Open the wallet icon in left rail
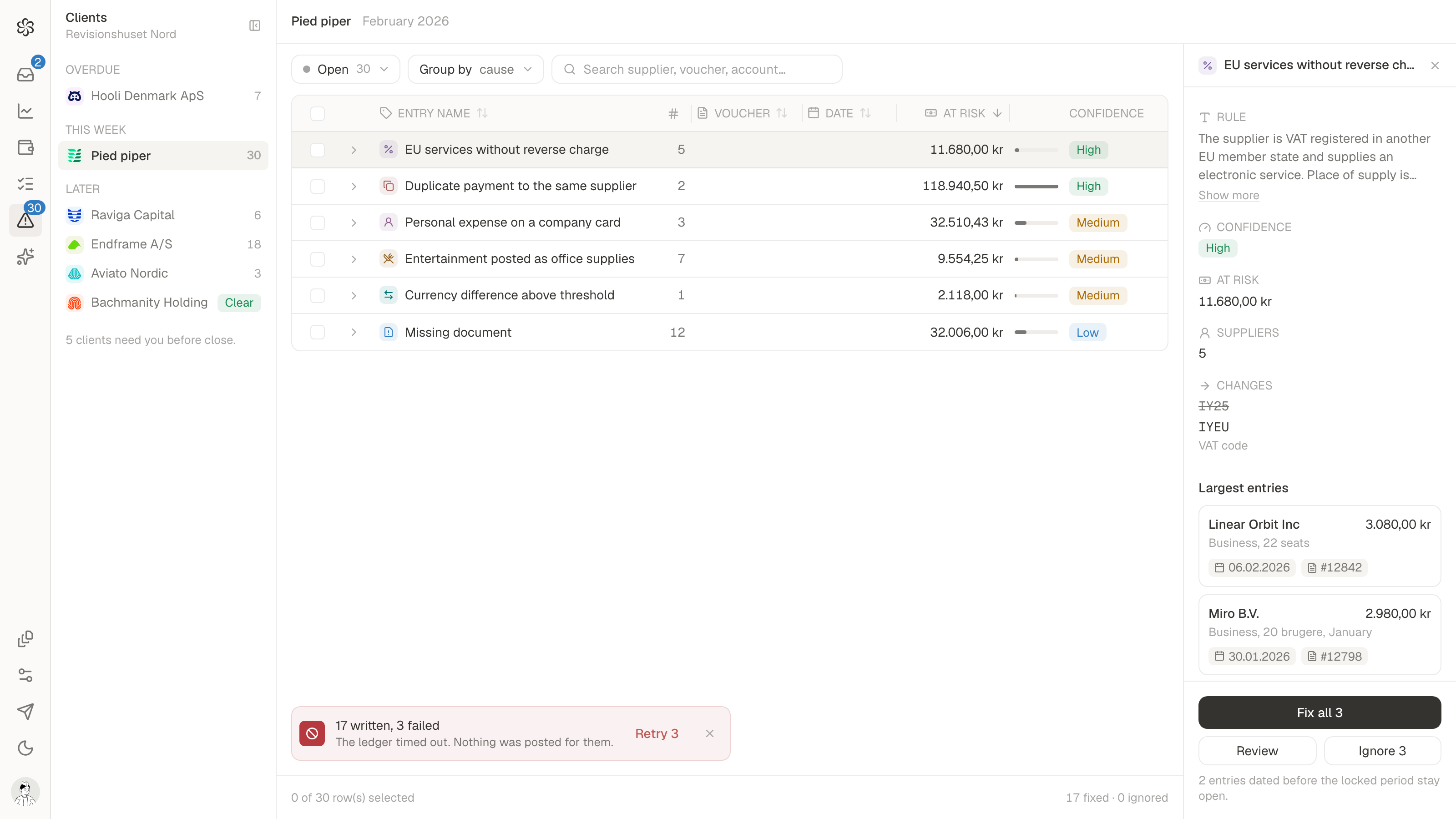Viewport: 1456px width, 819px height. click(x=25, y=147)
